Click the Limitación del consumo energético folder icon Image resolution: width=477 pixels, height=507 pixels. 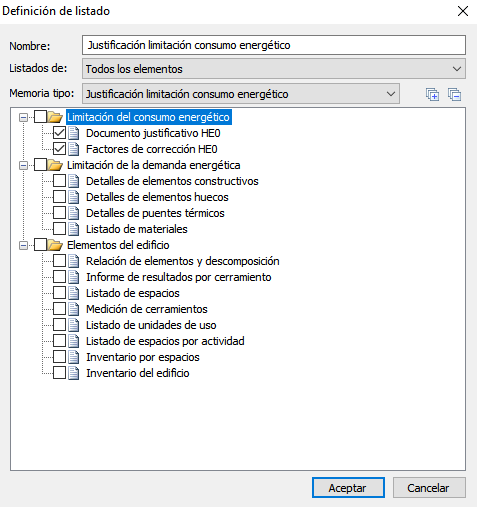pos(55,117)
